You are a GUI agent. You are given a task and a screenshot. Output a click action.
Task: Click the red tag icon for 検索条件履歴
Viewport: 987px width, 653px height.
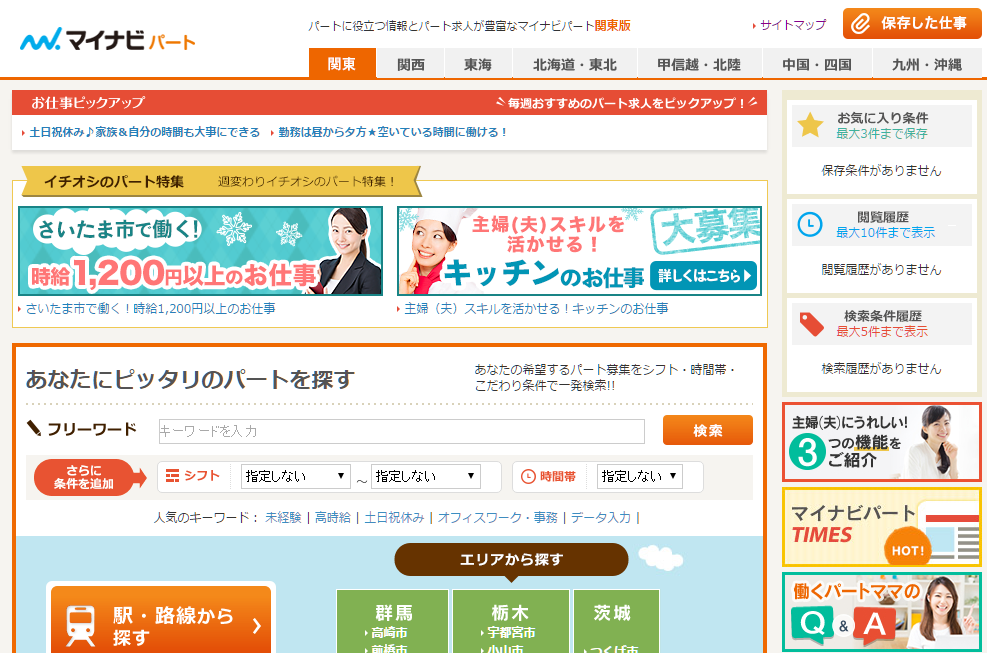pos(811,324)
